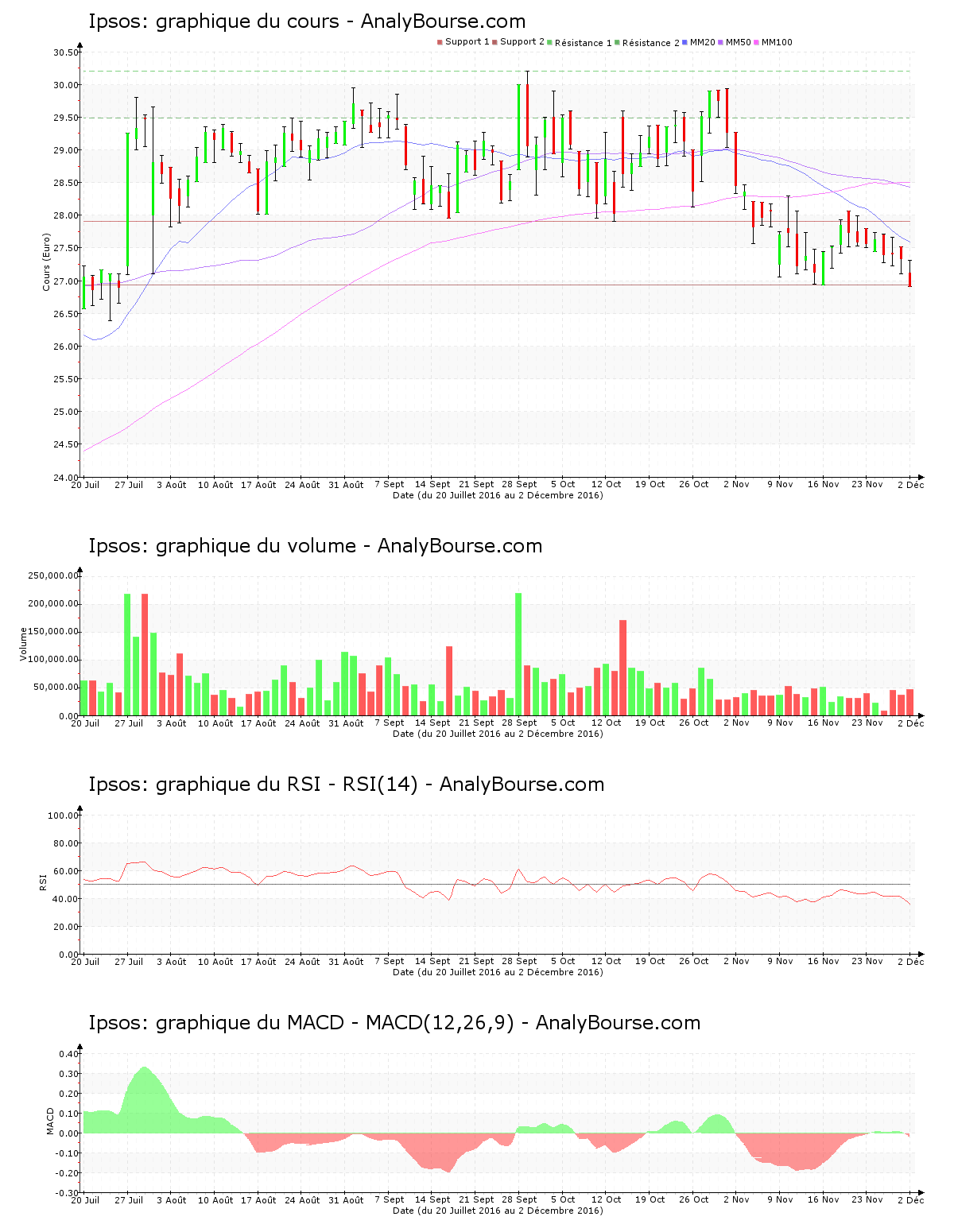
Task: Click the 'graphique du RSI - RSI(14)' title
Action: pyautogui.click(x=347, y=785)
